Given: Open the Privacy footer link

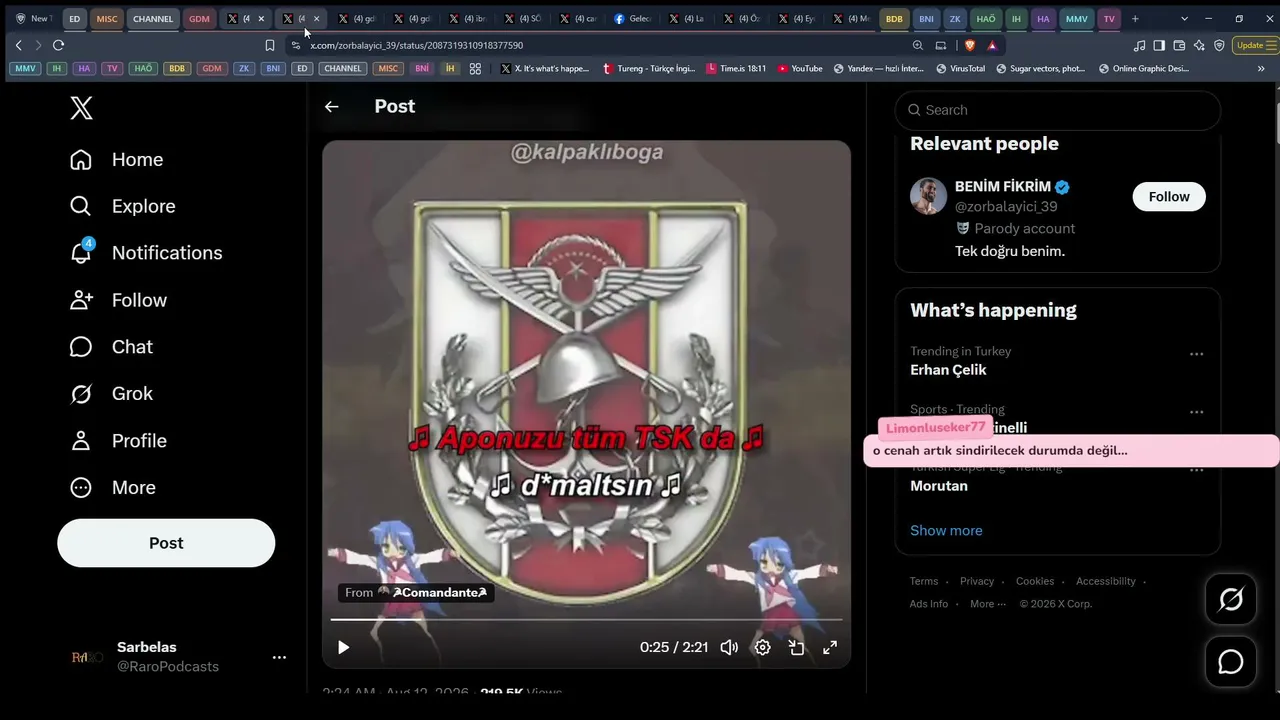Looking at the screenshot, I should (977, 582).
